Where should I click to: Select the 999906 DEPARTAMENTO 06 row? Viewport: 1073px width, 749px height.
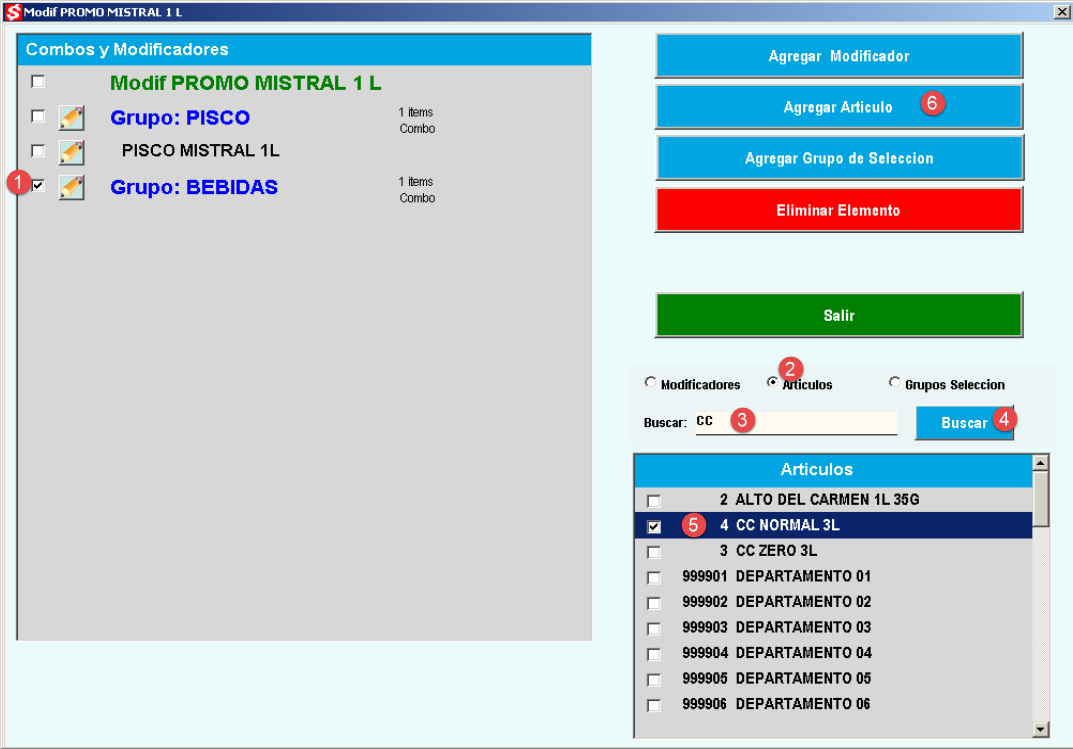coord(832,704)
